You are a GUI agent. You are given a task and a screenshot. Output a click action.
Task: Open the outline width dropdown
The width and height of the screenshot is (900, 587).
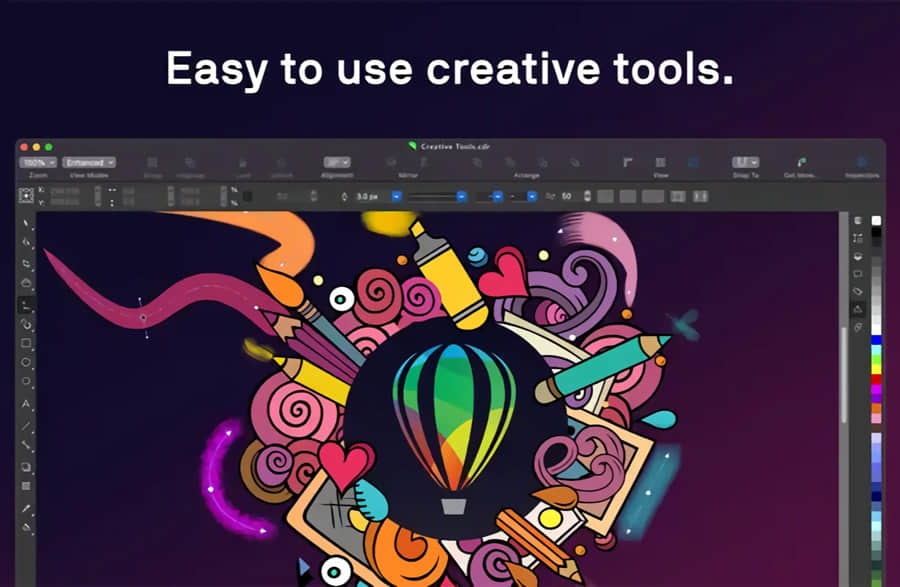point(396,196)
